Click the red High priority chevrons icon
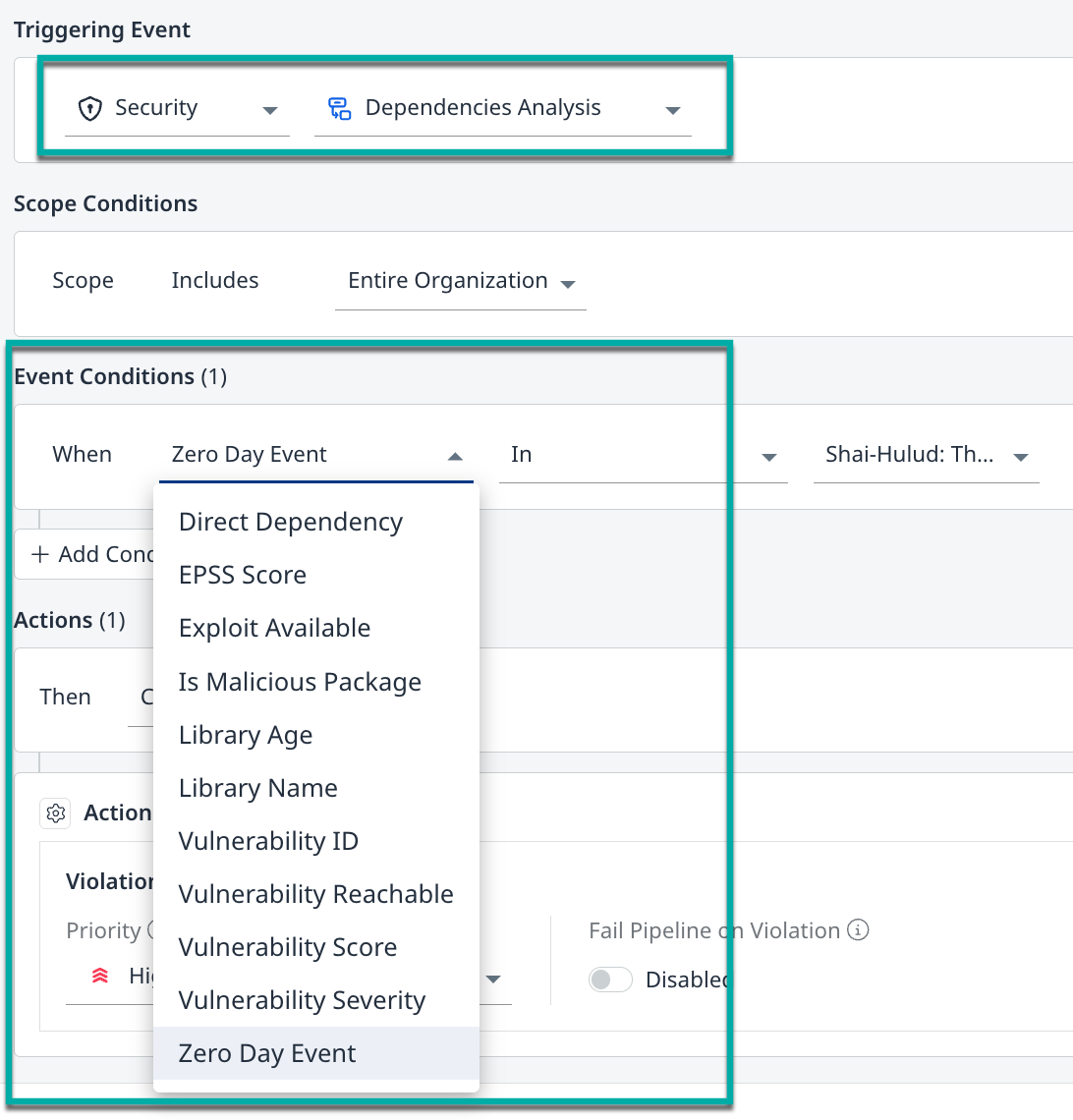The image size is (1073, 1120). click(99, 977)
